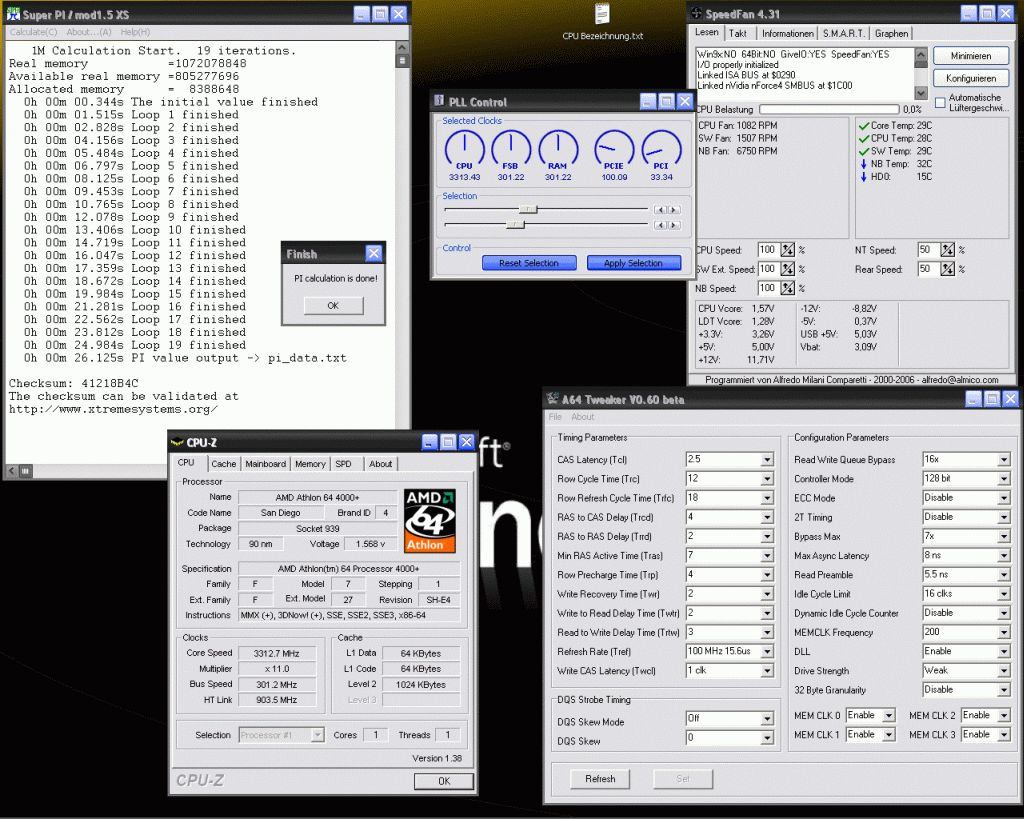This screenshot has width=1024, height=819.
Task: Click Apply Selection in PLL Control
Action: [633, 263]
